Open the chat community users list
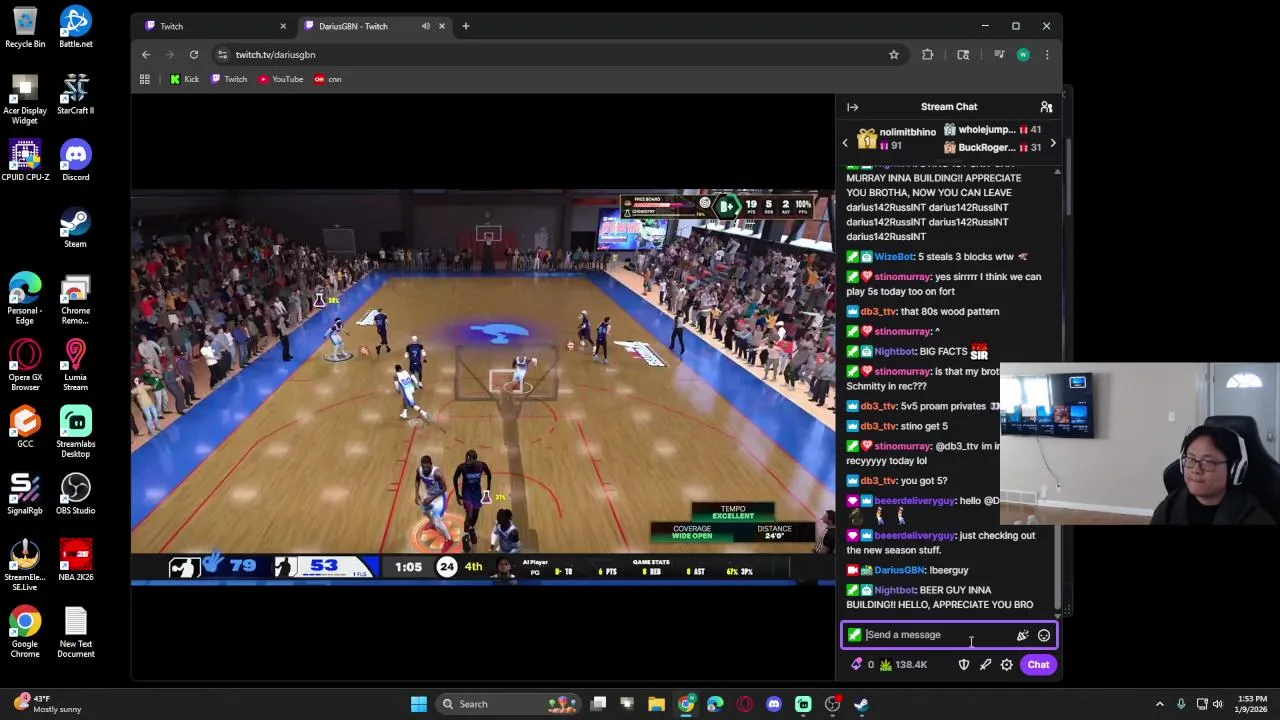The height and width of the screenshot is (720, 1280). [x=1046, y=107]
